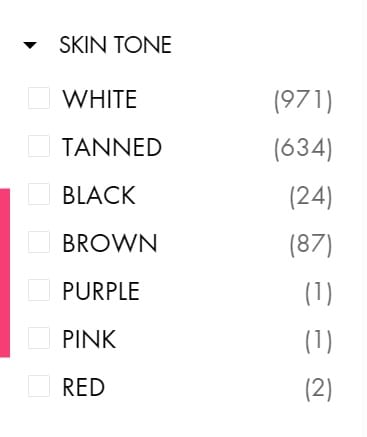Click the SKIN TONE section heading
The height and width of the screenshot is (437, 367).
point(115,45)
